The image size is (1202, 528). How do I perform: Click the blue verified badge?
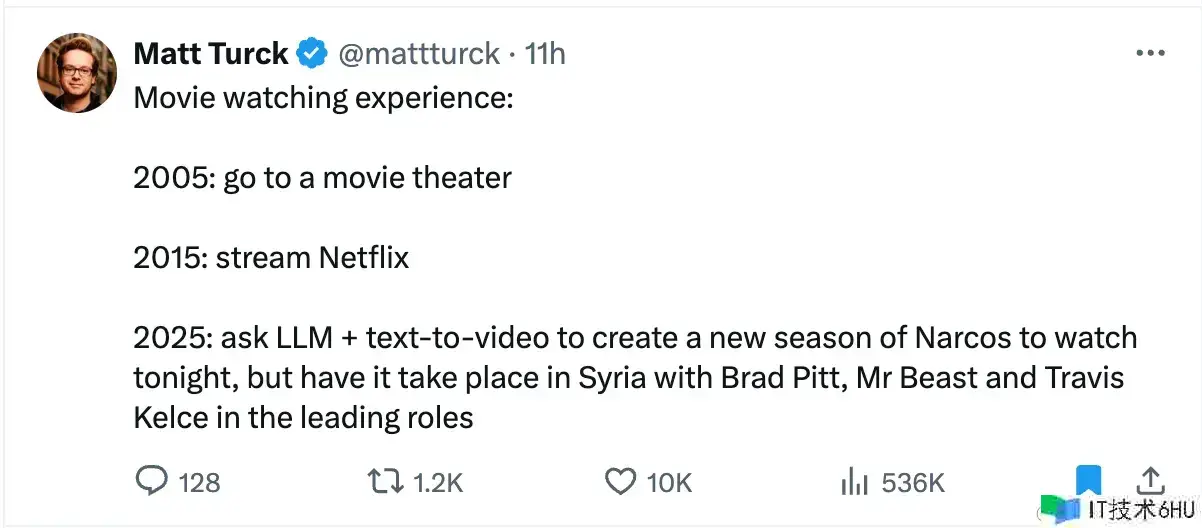[x=314, y=54]
